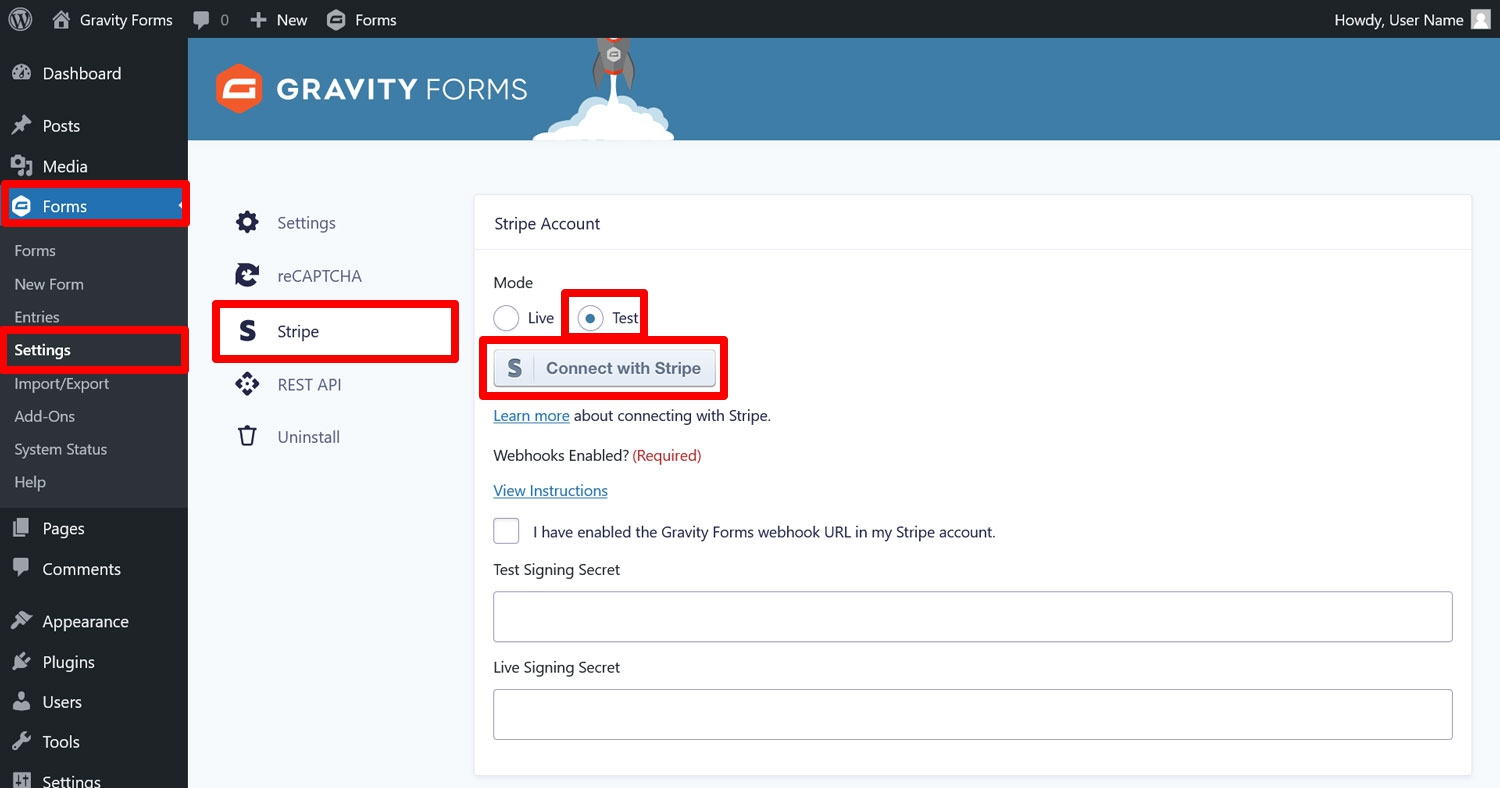Image resolution: width=1500 pixels, height=788 pixels.
Task: Open Users label in the sidebar
Action: [x=62, y=702]
